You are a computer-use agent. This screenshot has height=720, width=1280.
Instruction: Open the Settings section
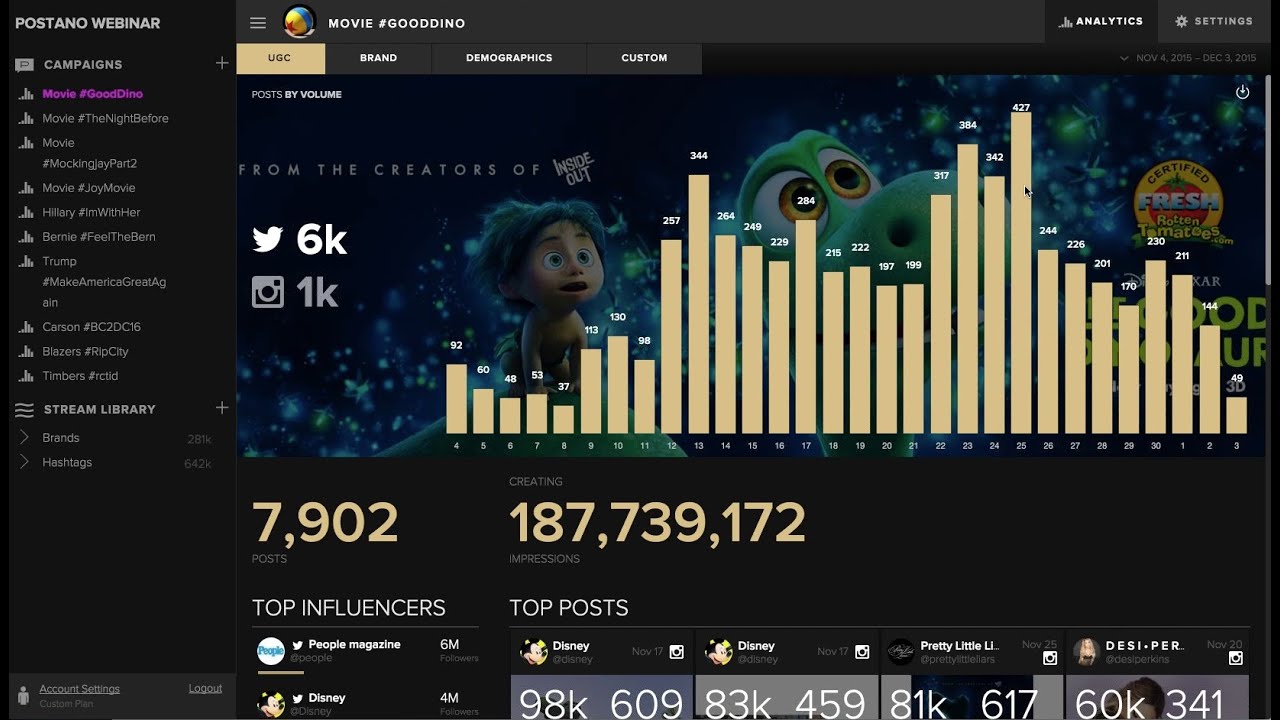[1214, 21]
